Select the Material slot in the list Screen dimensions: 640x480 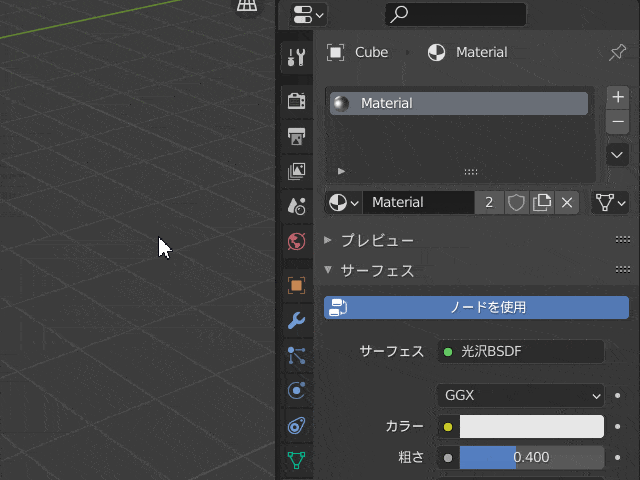pos(459,103)
